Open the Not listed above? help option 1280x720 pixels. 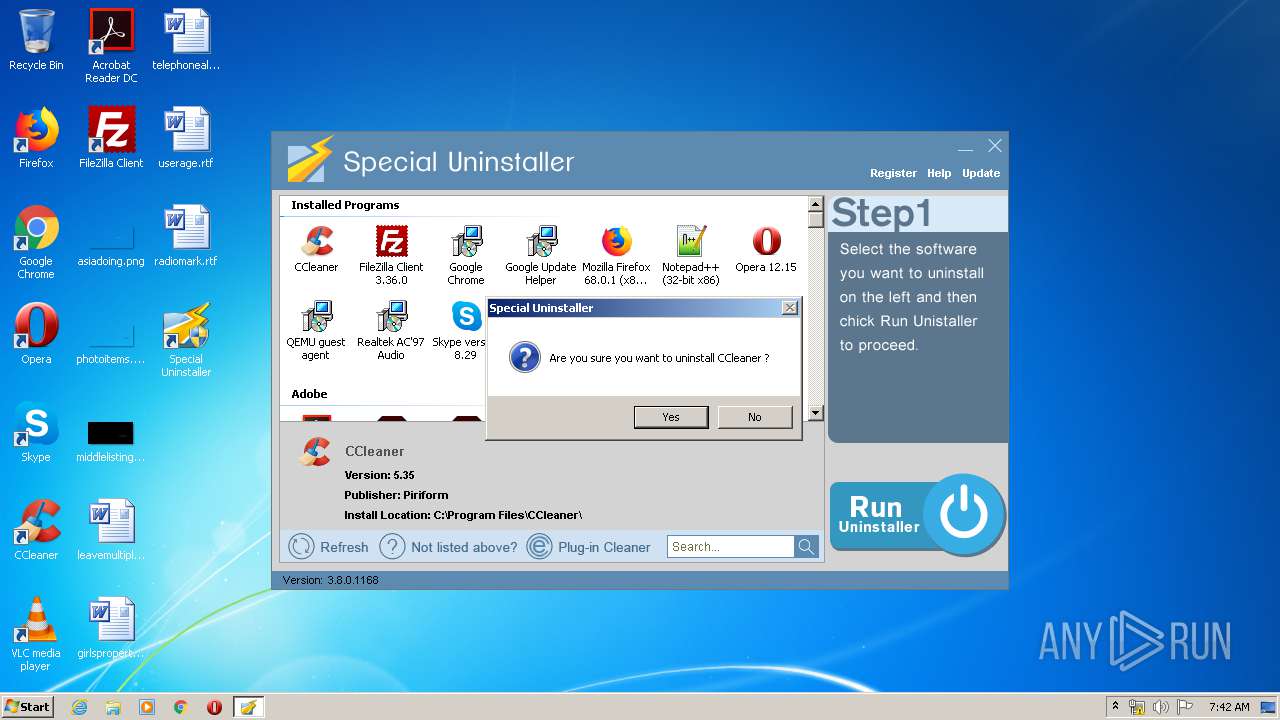point(448,547)
